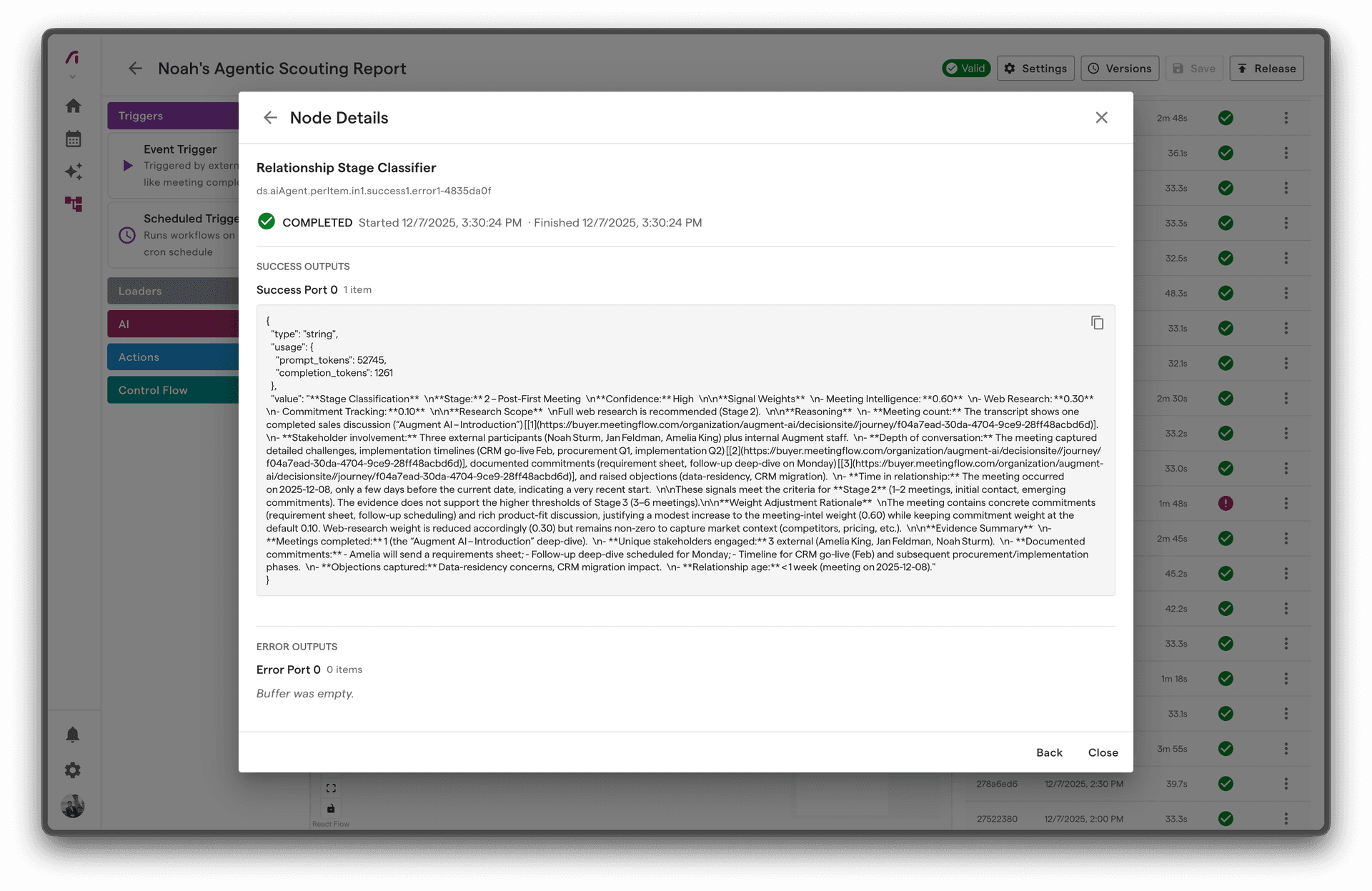Click Back in the Node Details dialog

point(1048,752)
